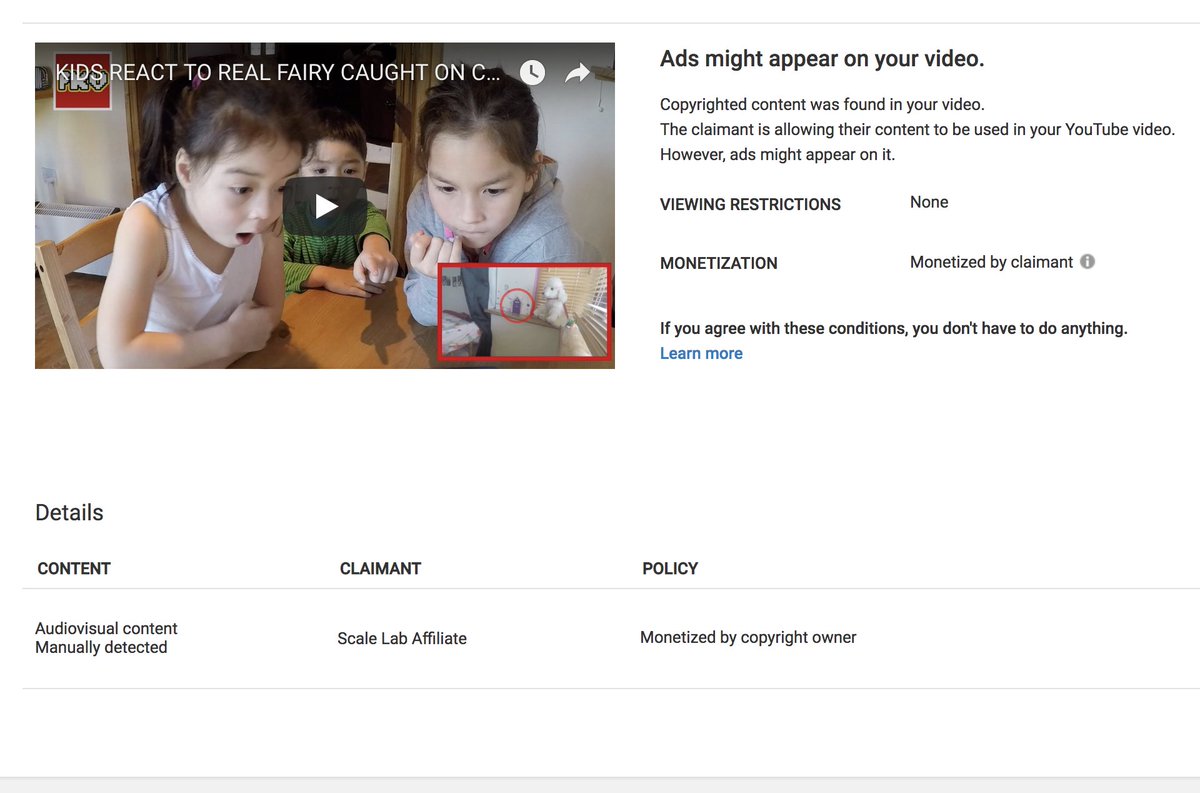Click the channel logo on video player

pyautogui.click(x=82, y=80)
